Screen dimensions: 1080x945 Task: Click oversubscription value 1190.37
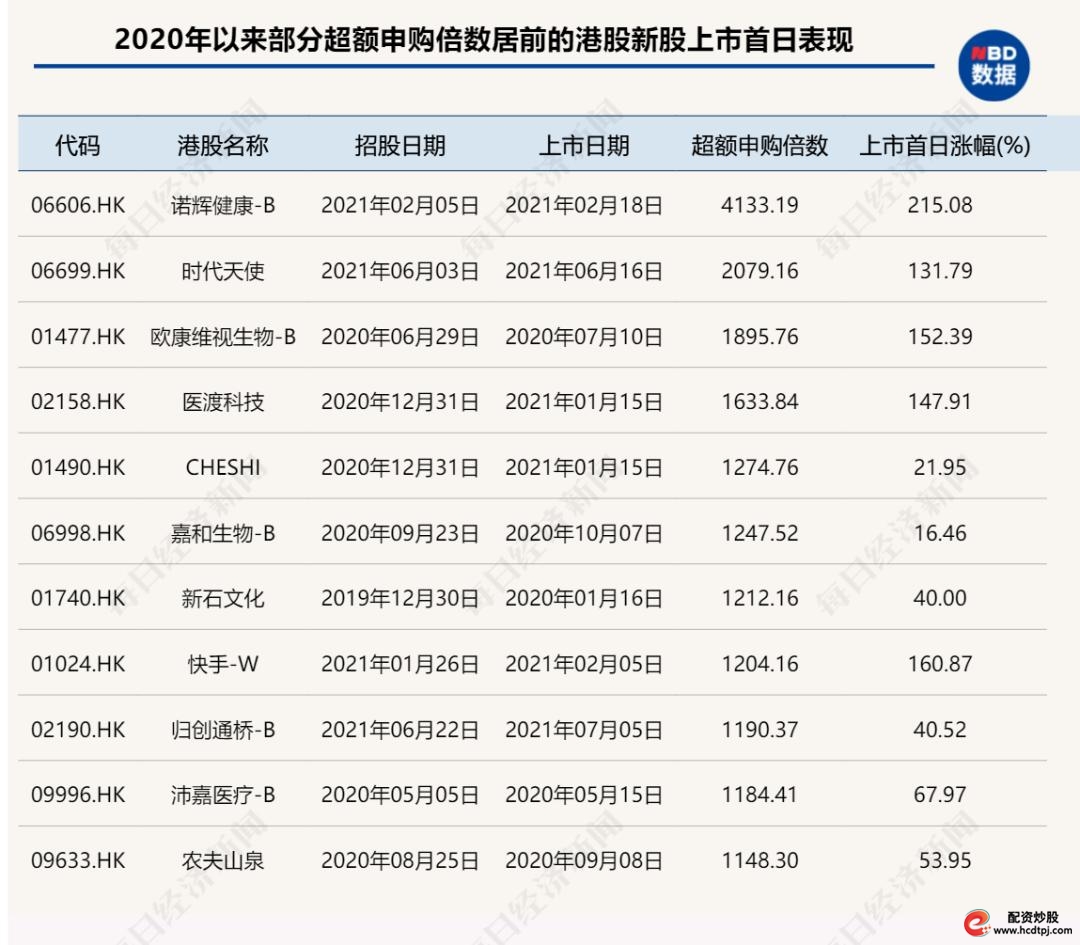760,729
